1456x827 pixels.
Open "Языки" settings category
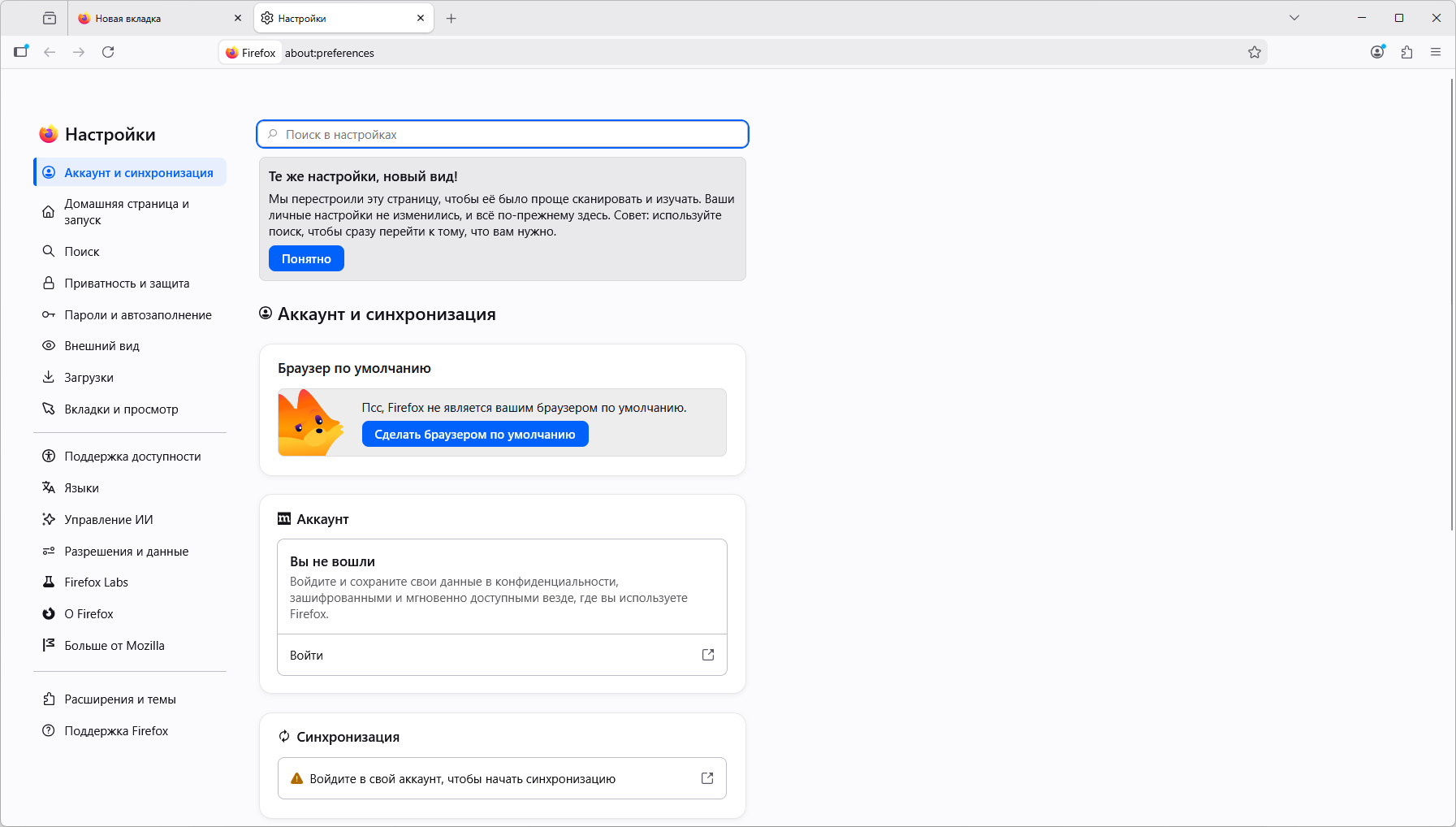pos(130,488)
